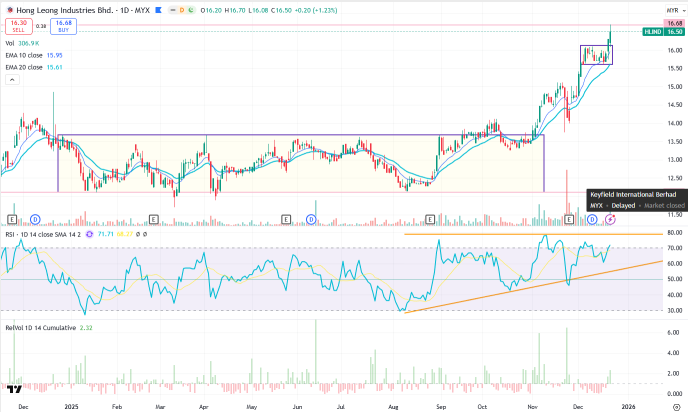Viewport: 688px width, 412px height.
Task: Click the 14.50 price axis label
Action: (675, 105)
